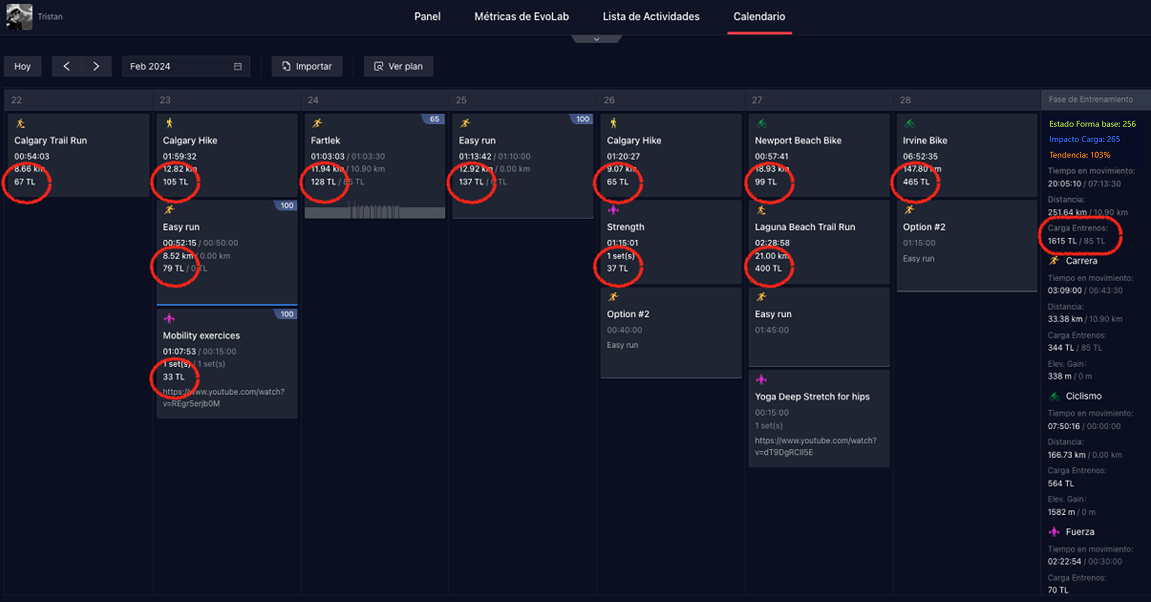Viewport: 1151px width, 602px height.
Task: Expand the Fase de Entrenamiento panel header
Action: [x=1093, y=100]
